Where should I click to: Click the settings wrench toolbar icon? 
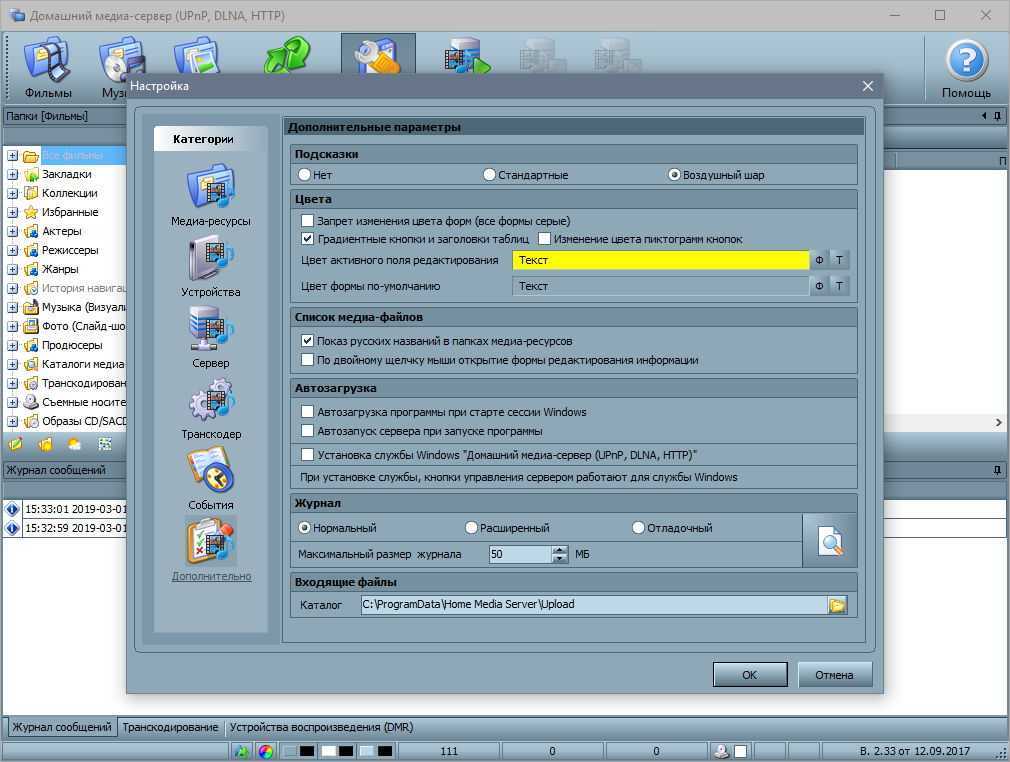click(x=378, y=54)
